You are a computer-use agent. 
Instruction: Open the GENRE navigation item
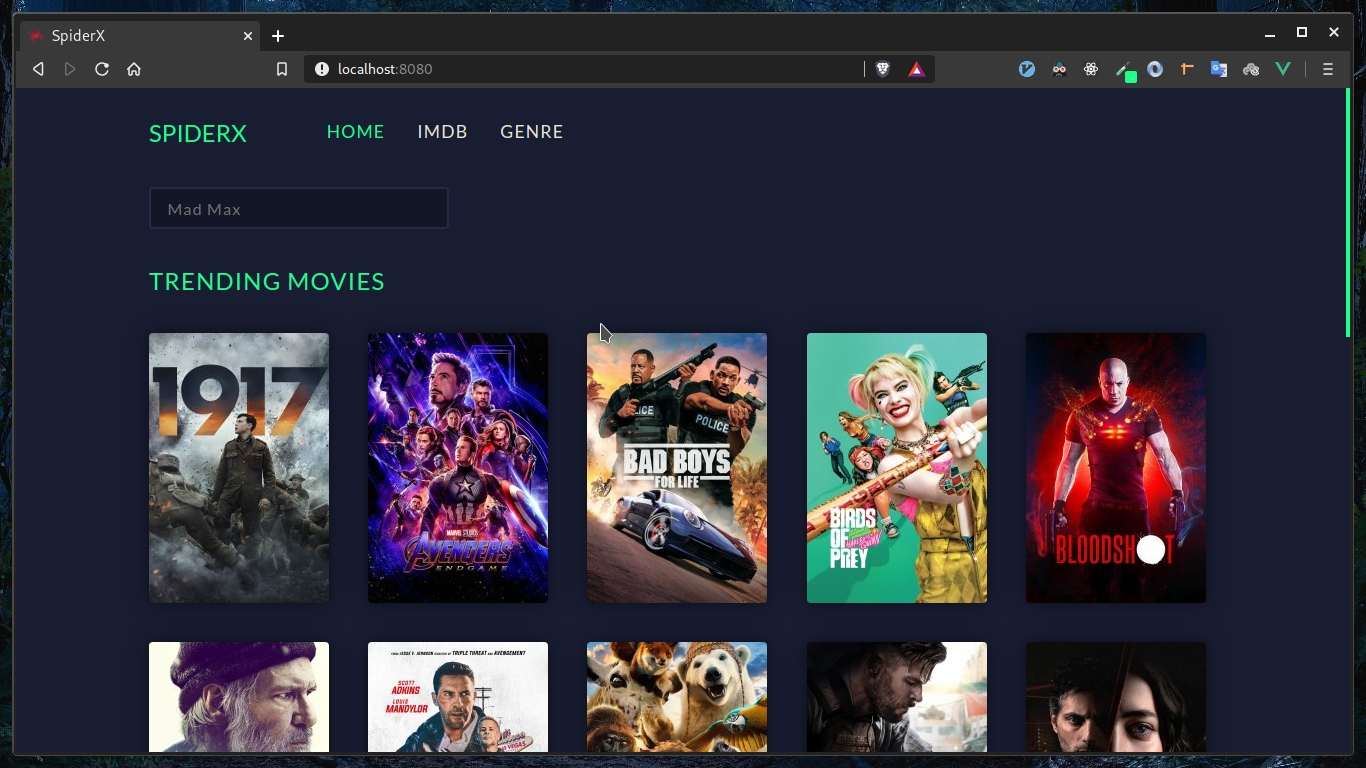coord(531,132)
